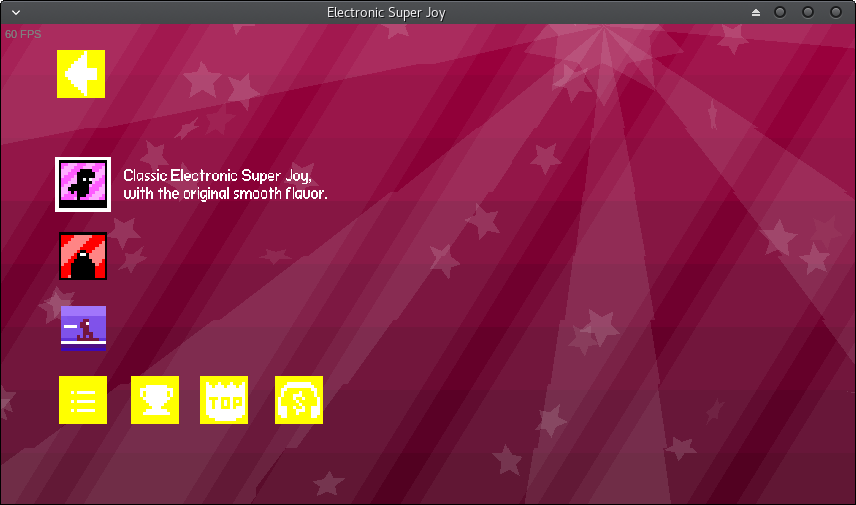This screenshot has height=505, width=856.
Task: Click the "Classic Electronic Super Joy," text line
Action: [217, 175]
